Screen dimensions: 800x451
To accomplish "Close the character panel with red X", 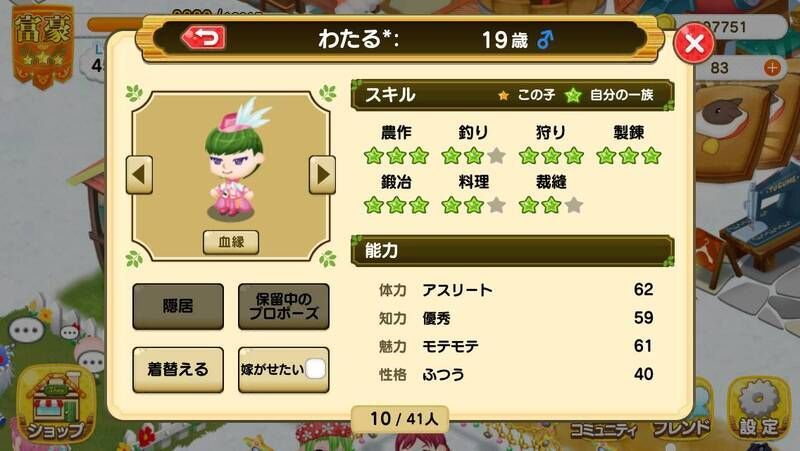I will pyautogui.click(x=694, y=43).
